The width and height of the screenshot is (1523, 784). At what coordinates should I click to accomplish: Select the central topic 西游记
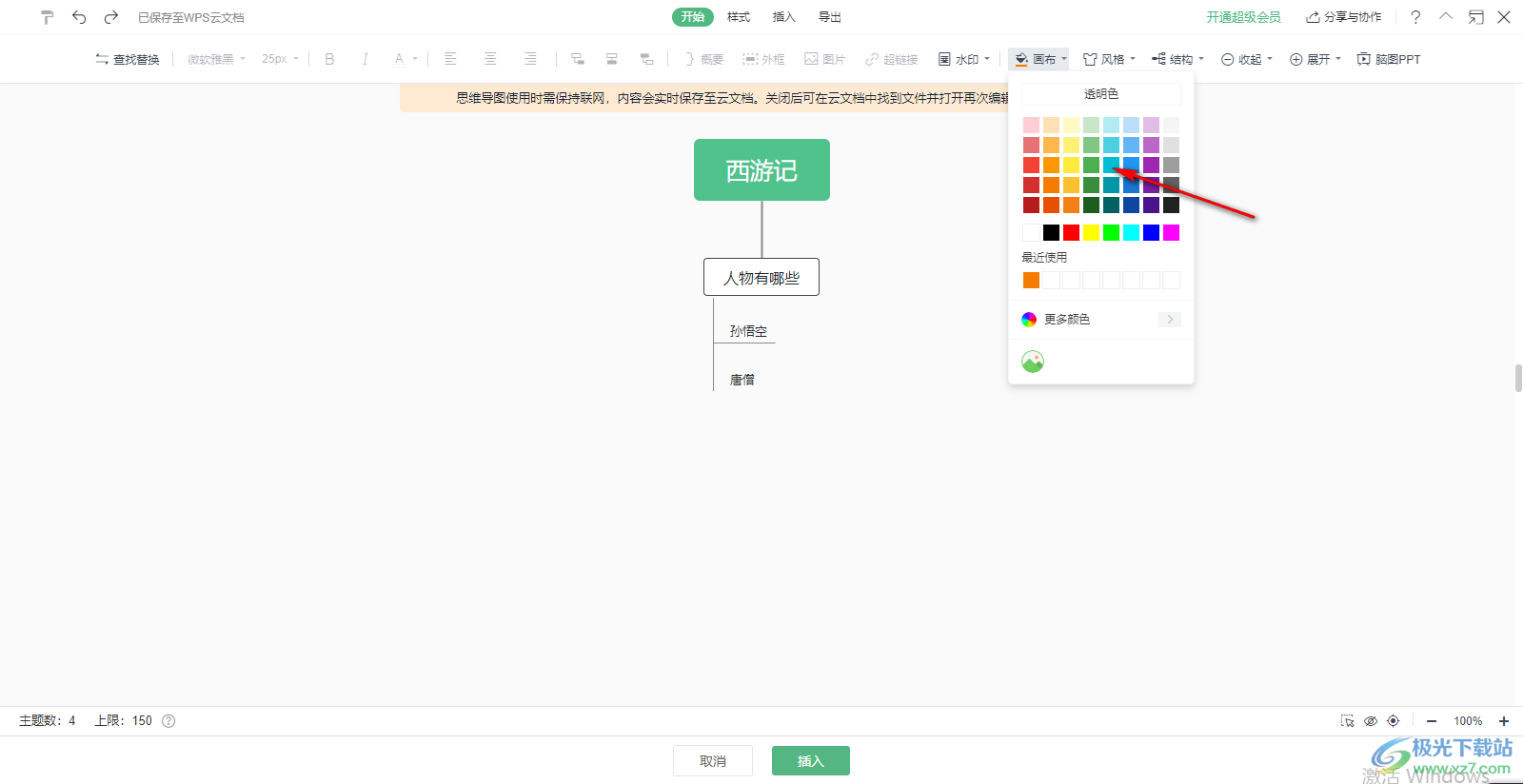click(761, 170)
